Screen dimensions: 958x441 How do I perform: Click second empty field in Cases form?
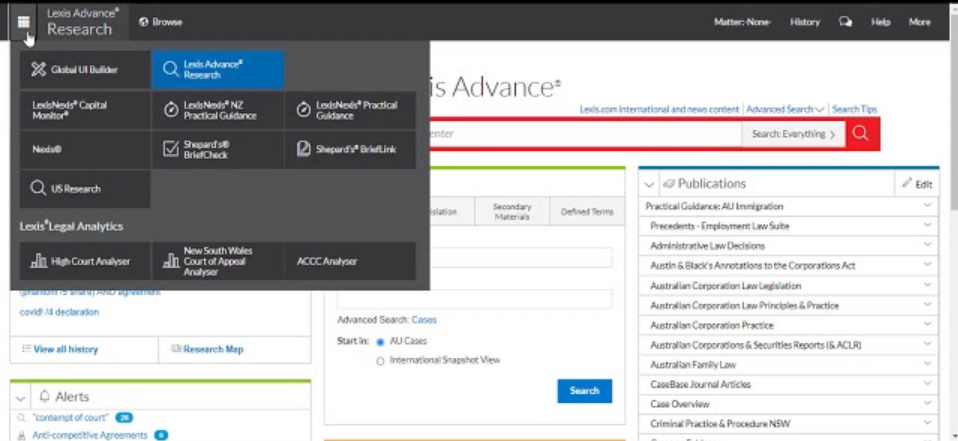(474, 299)
